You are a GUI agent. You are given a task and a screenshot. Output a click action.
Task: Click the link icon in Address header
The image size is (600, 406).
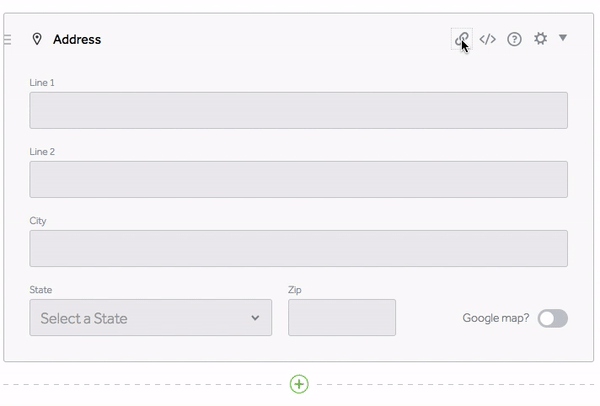(x=461, y=39)
